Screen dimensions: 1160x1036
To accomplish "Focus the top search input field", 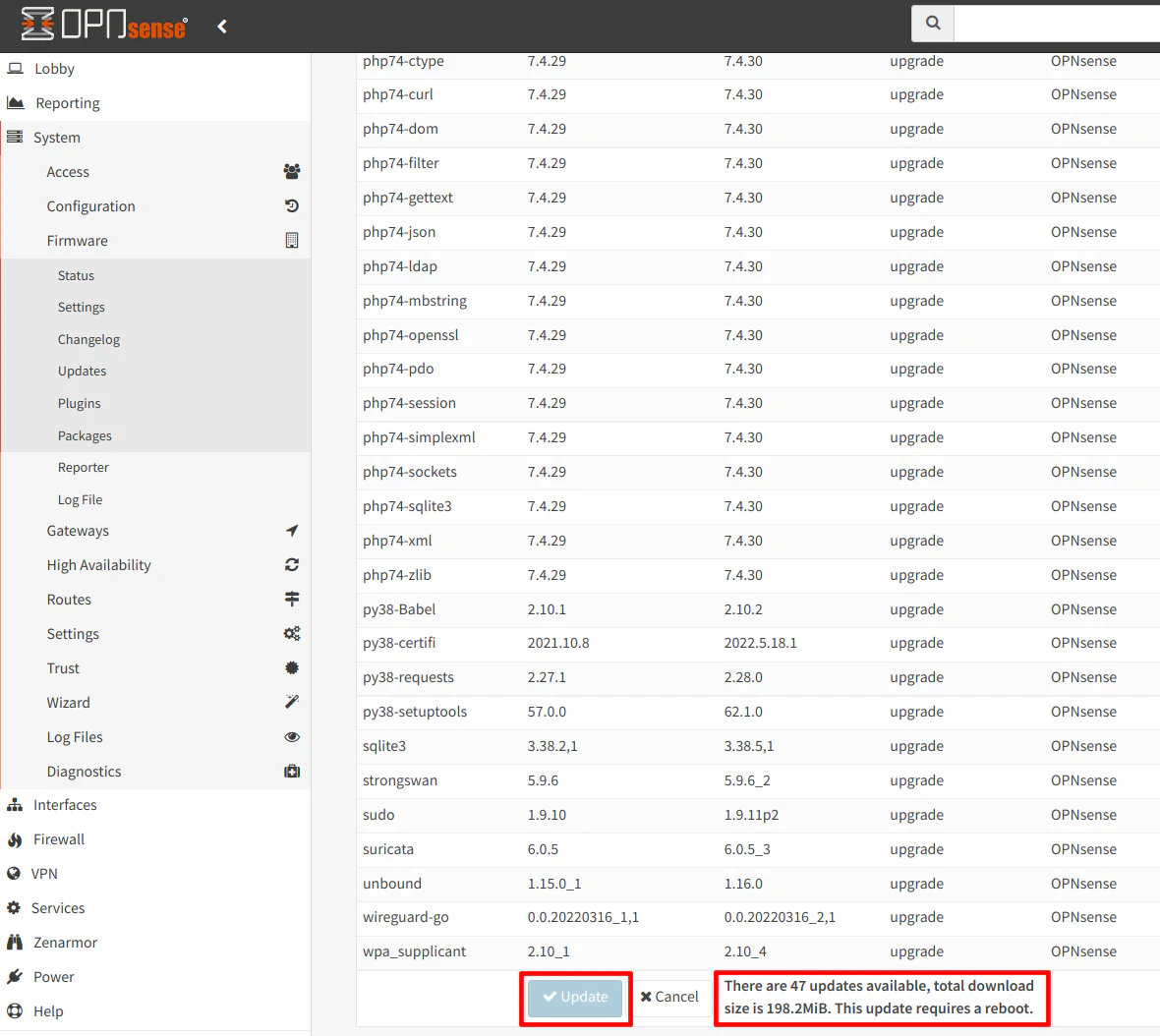I will click(1057, 23).
